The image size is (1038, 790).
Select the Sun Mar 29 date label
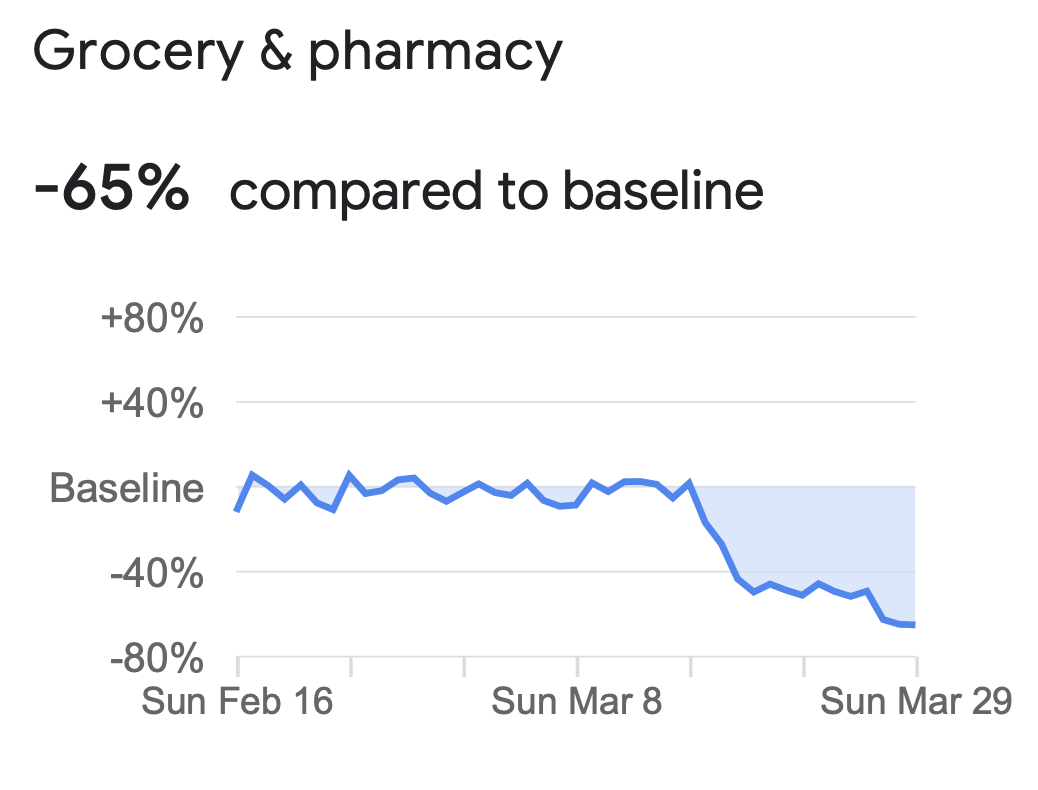[916, 701]
